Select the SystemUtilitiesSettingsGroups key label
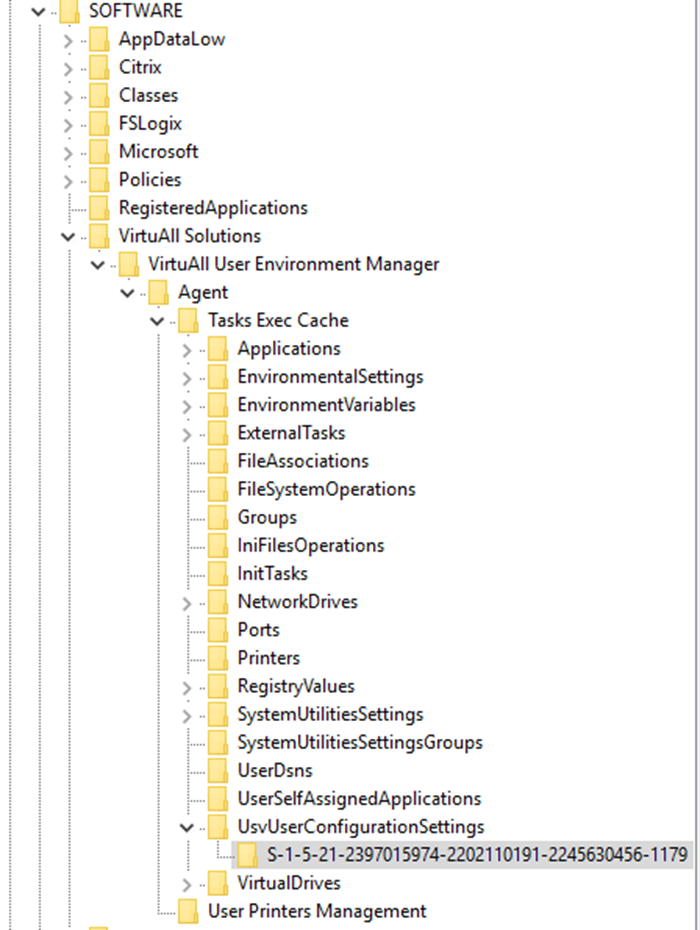Screen dimensions: 700x930 (x=360, y=743)
